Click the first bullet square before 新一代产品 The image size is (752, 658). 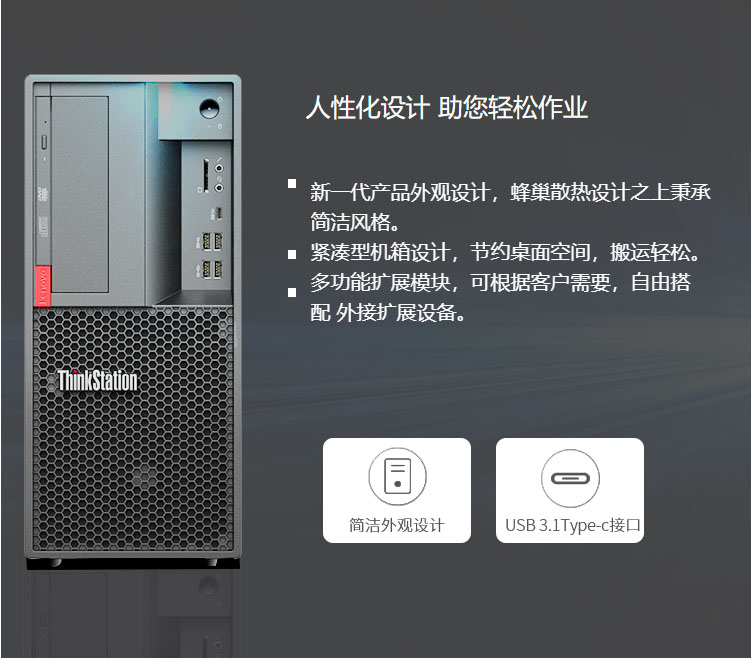292,184
